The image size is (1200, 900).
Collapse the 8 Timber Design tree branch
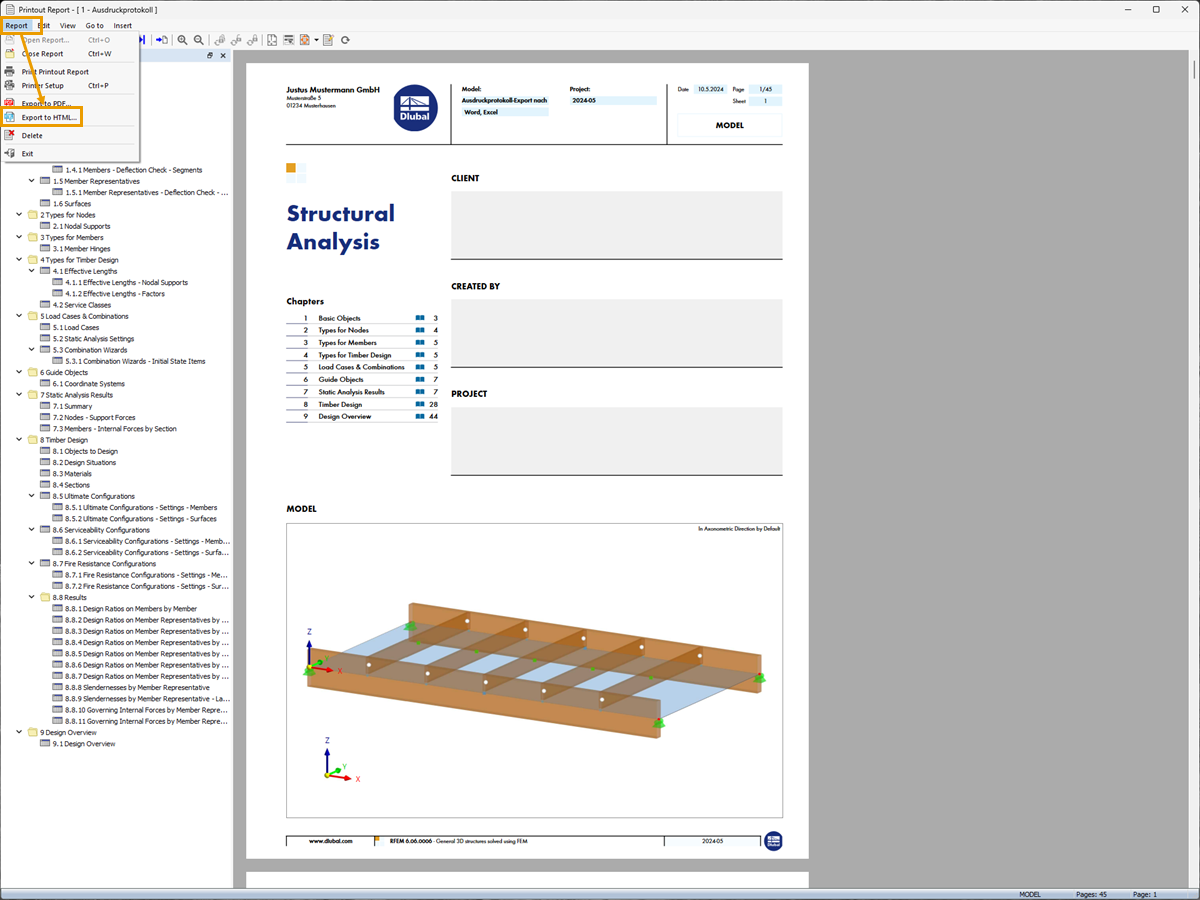click(x=18, y=439)
